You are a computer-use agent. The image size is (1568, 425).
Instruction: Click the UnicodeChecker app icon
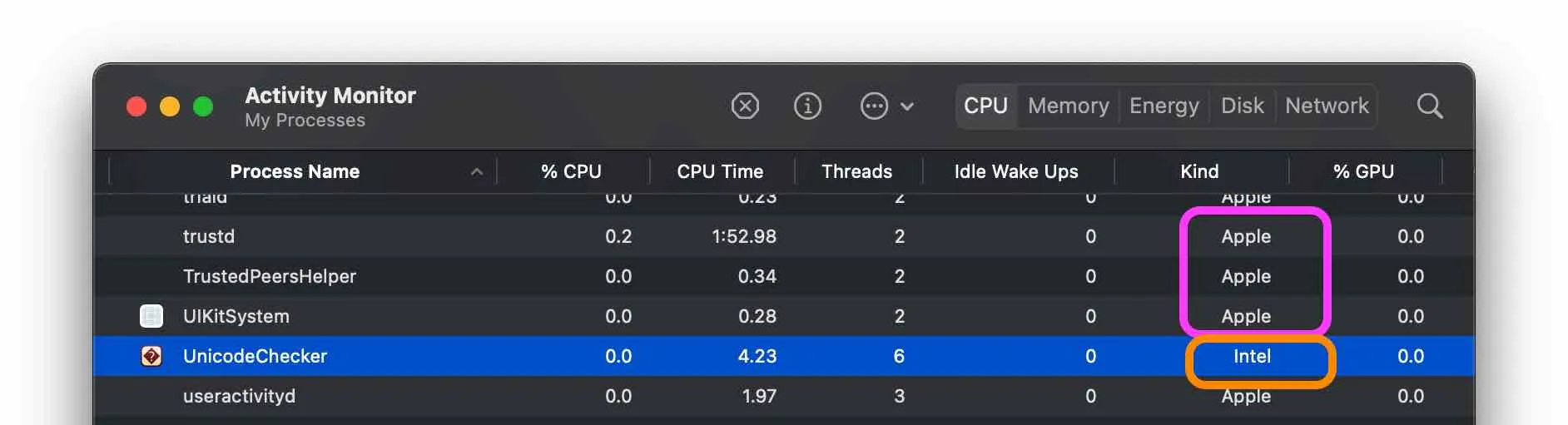151,356
